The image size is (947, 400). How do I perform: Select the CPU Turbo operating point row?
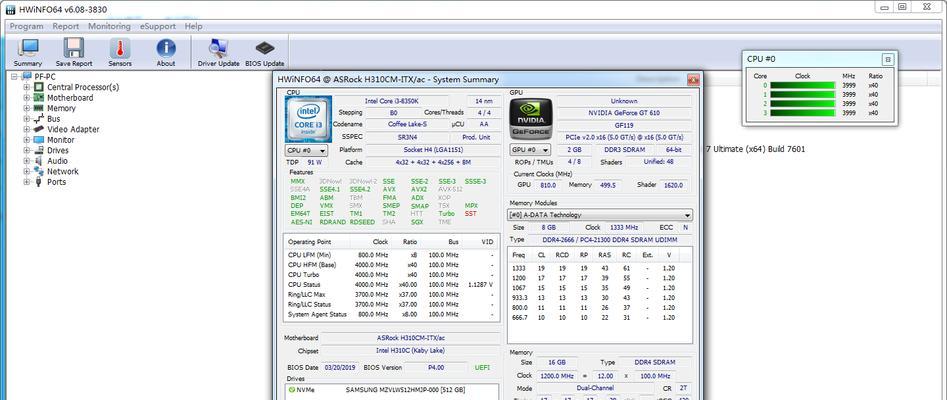(391, 275)
